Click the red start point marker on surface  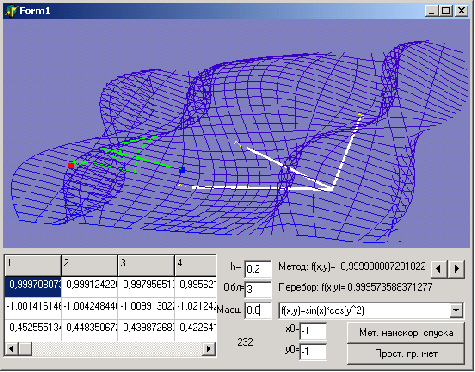71,165
